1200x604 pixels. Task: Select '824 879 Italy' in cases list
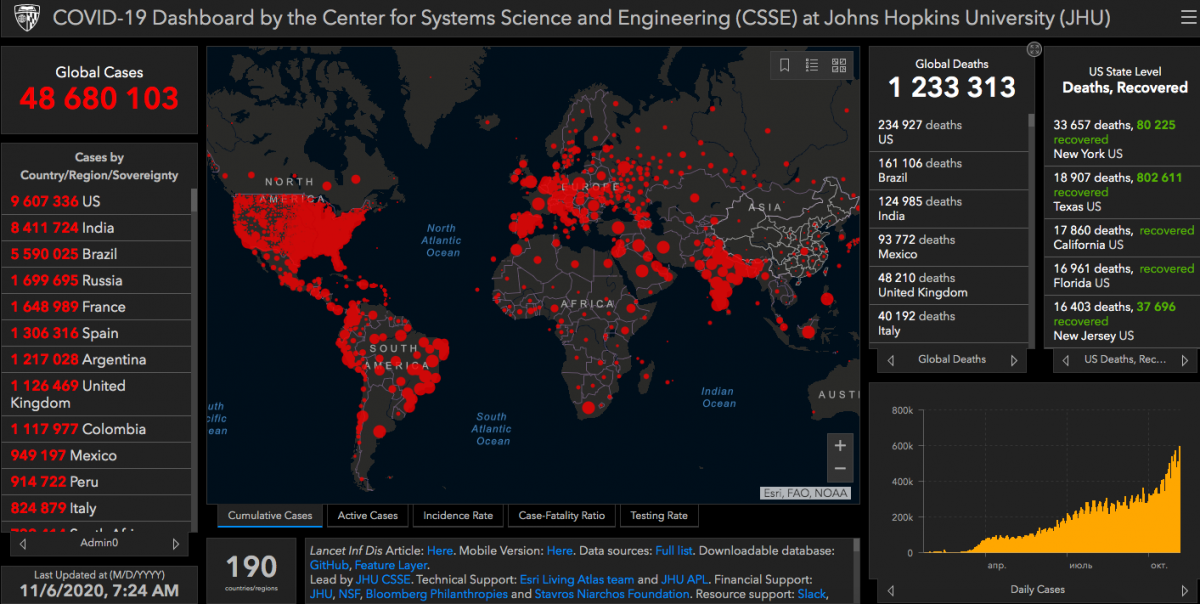click(x=98, y=508)
